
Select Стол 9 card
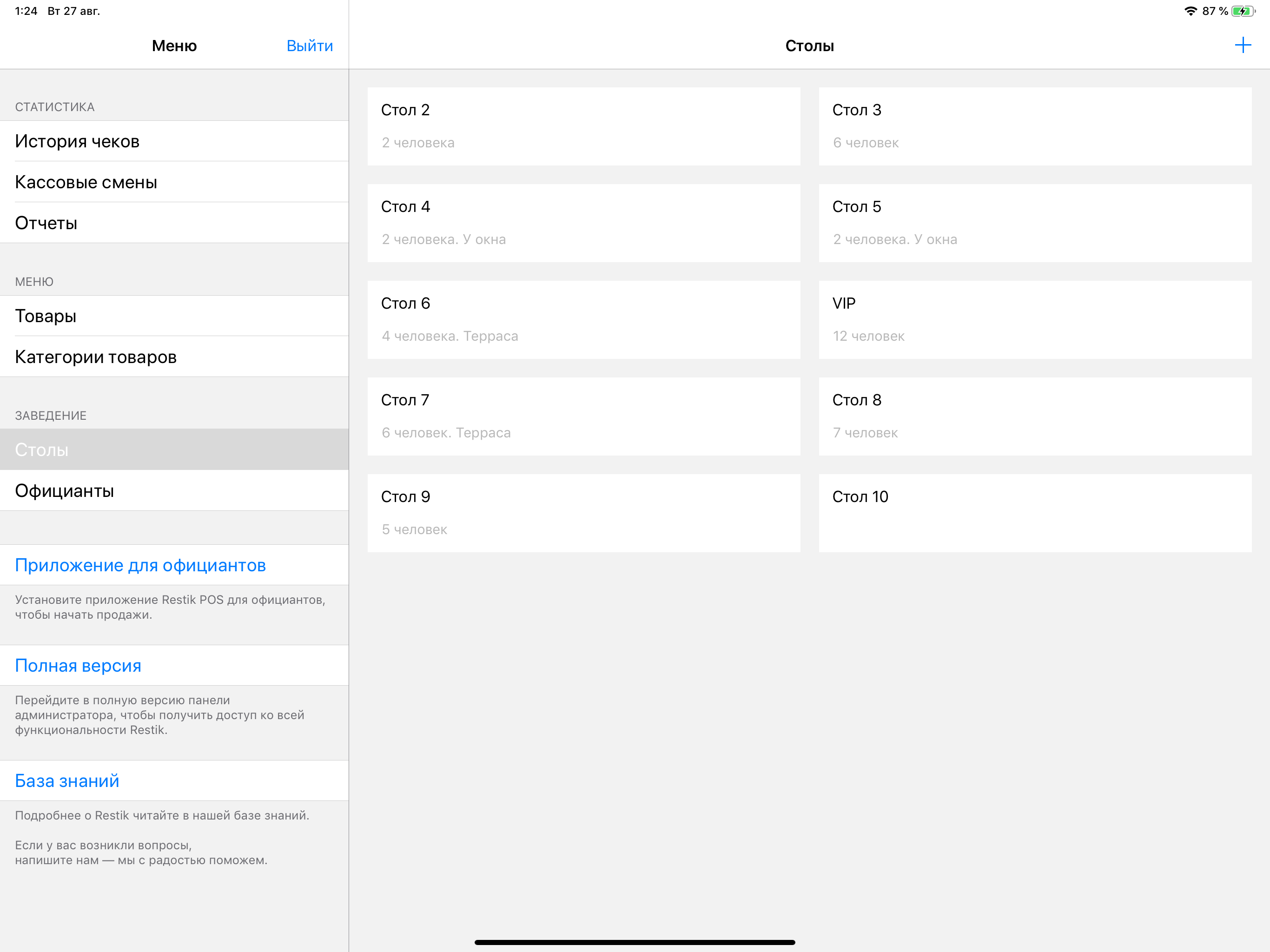(x=583, y=513)
